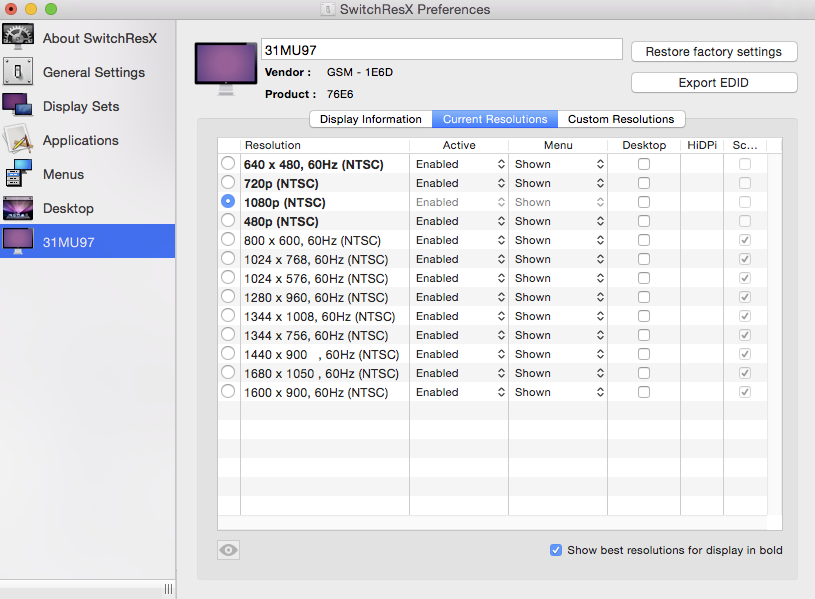The image size is (815, 599).
Task: Open Menu dropdown for 1680 x 1050 row
Action: pyautogui.click(x=559, y=373)
